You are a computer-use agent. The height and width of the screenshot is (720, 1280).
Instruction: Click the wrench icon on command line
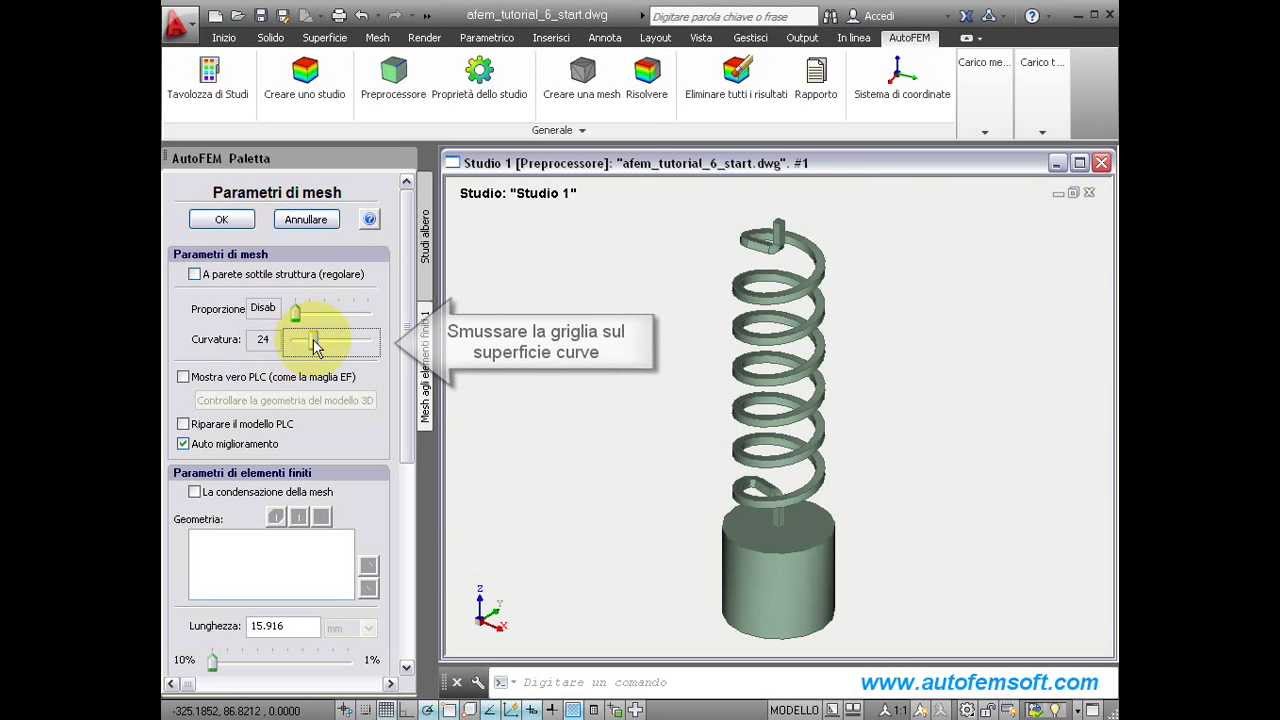coord(479,683)
